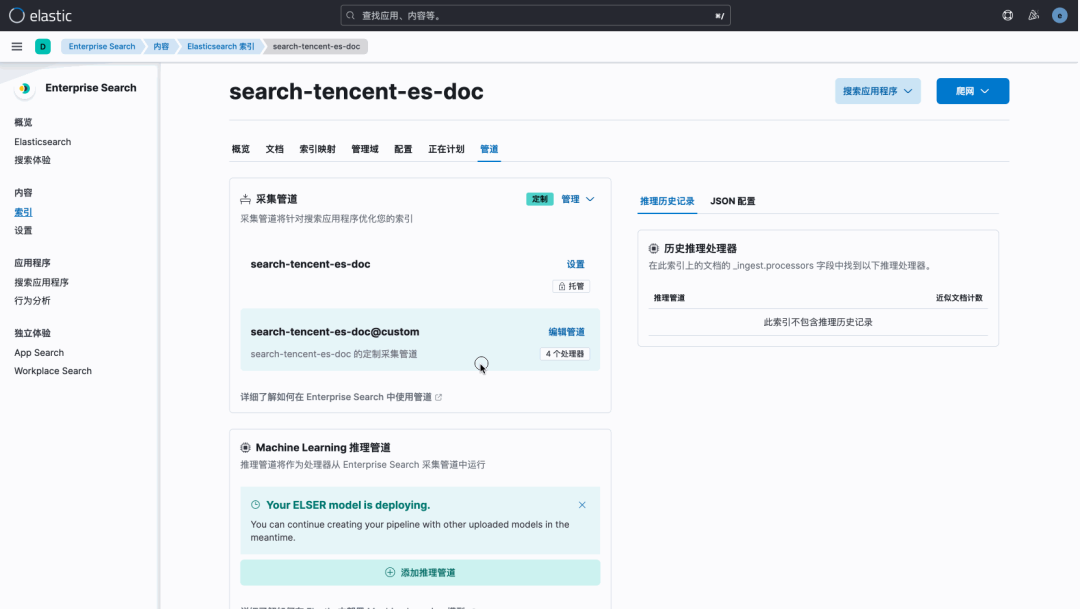Switch to JSON configuration tab
This screenshot has height=609, width=1080.
(x=732, y=201)
